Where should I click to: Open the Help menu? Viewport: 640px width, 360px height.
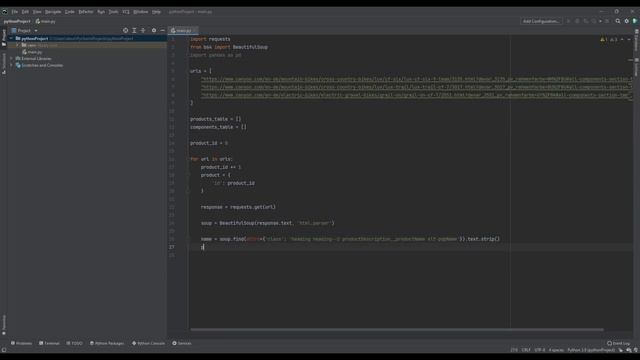(156, 12)
